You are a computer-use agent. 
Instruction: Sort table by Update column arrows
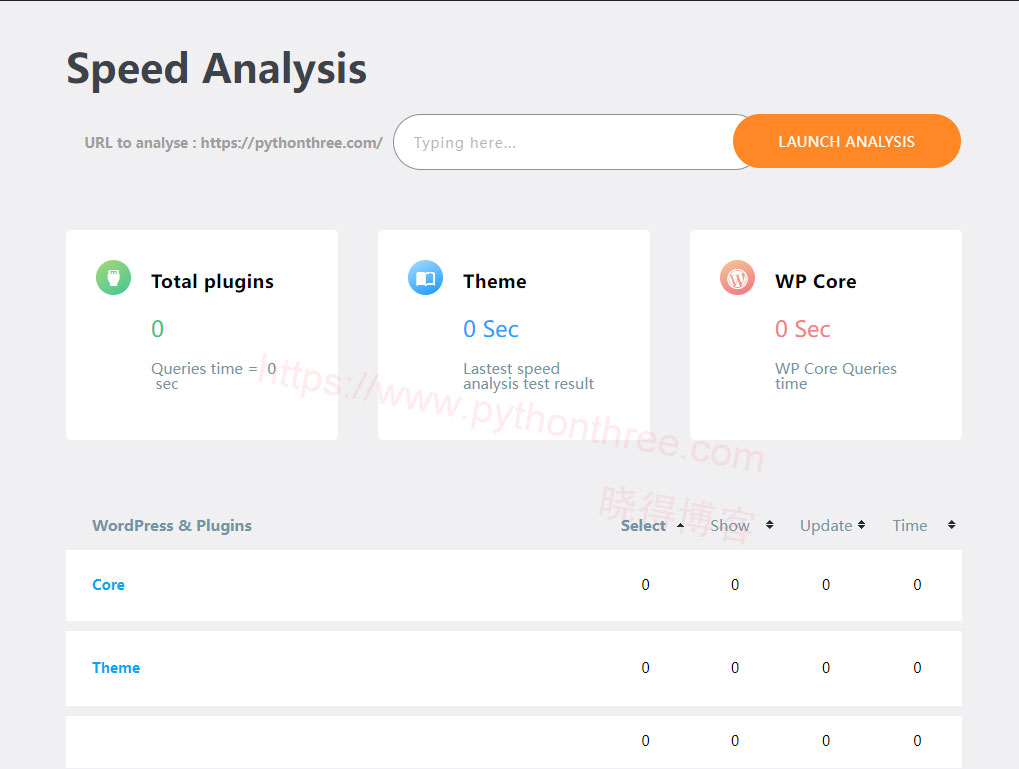pos(862,525)
